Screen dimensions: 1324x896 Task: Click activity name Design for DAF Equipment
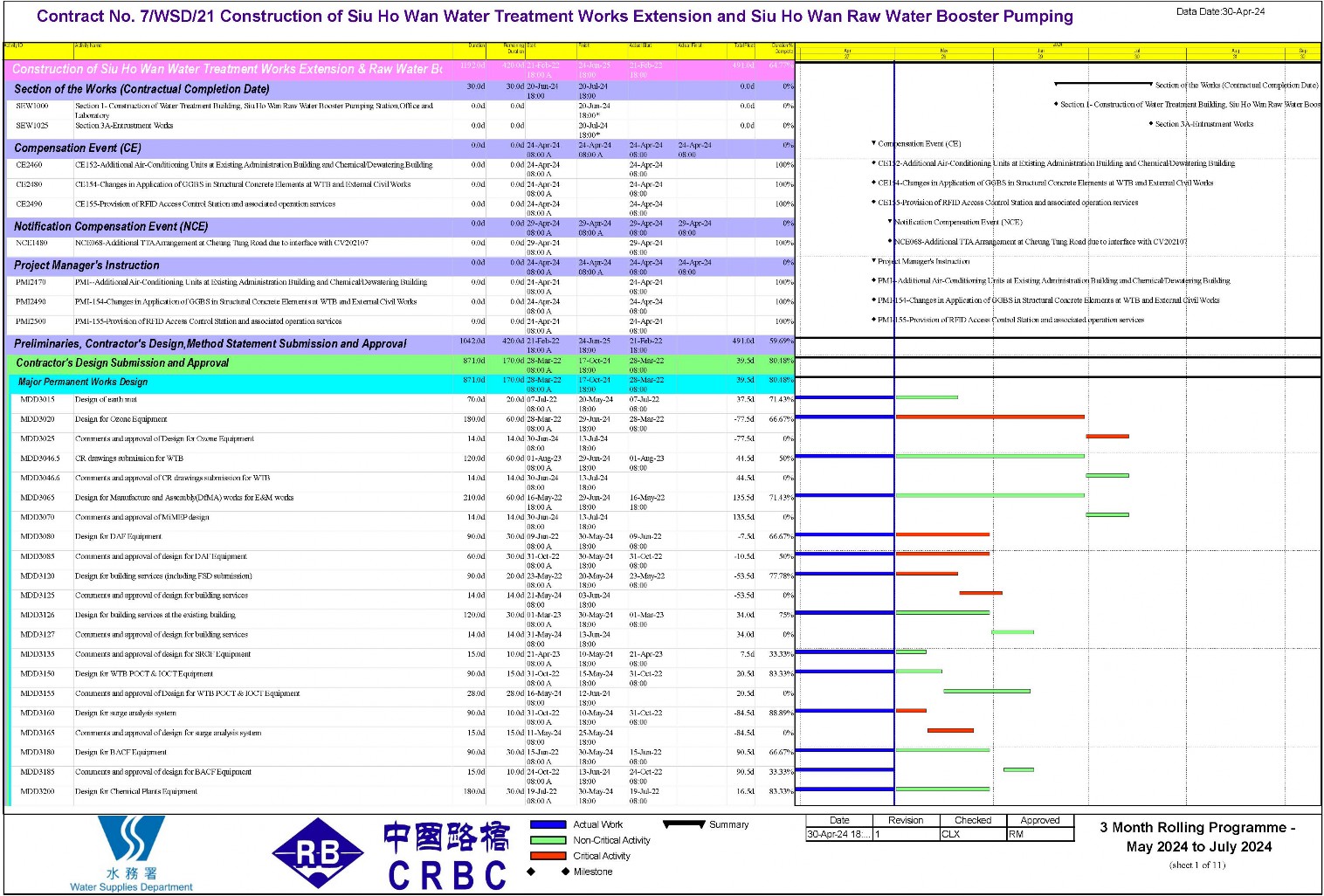click(x=118, y=537)
